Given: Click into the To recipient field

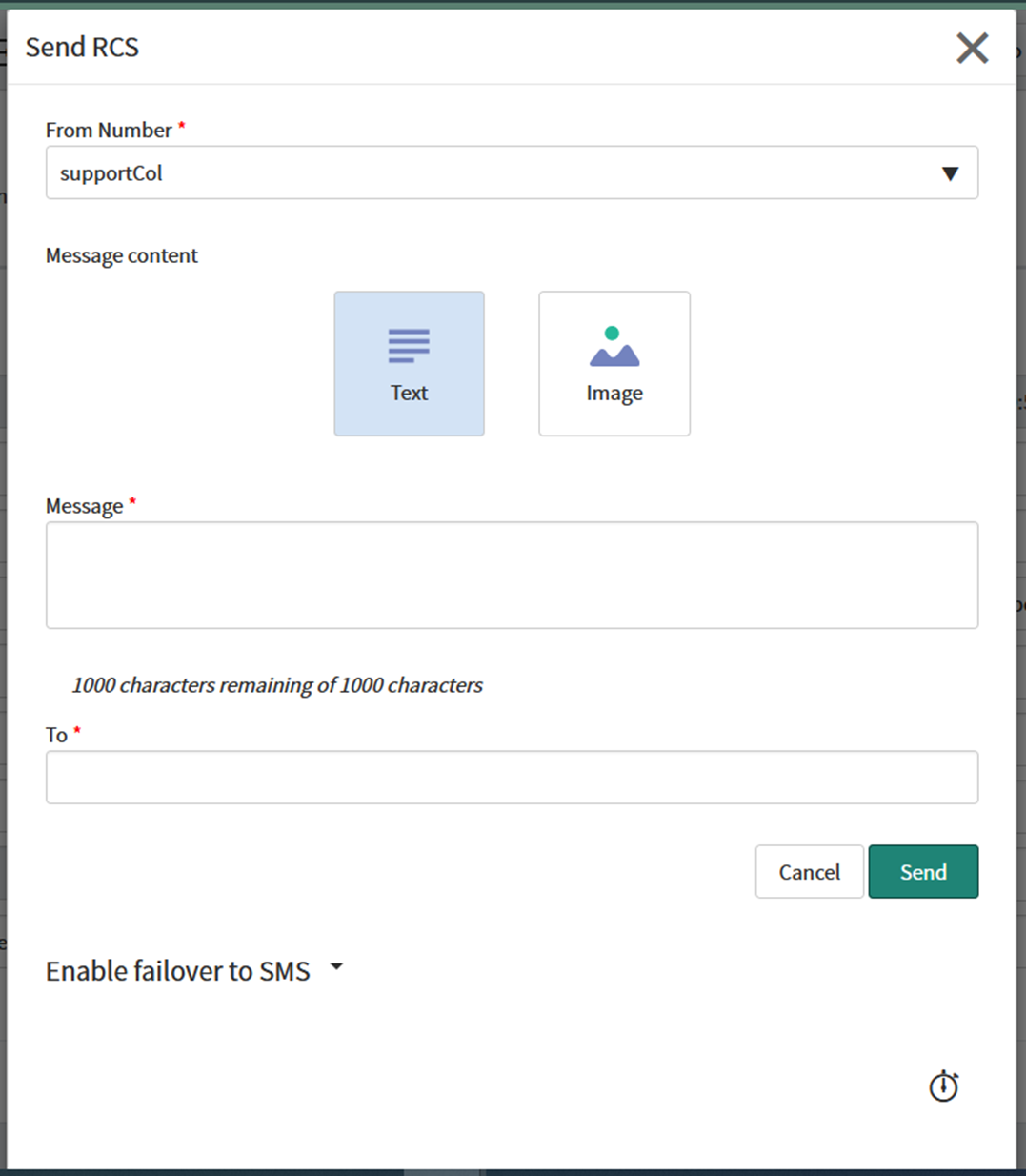Looking at the screenshot, I should pyautogui.click(x=512, y=777).
